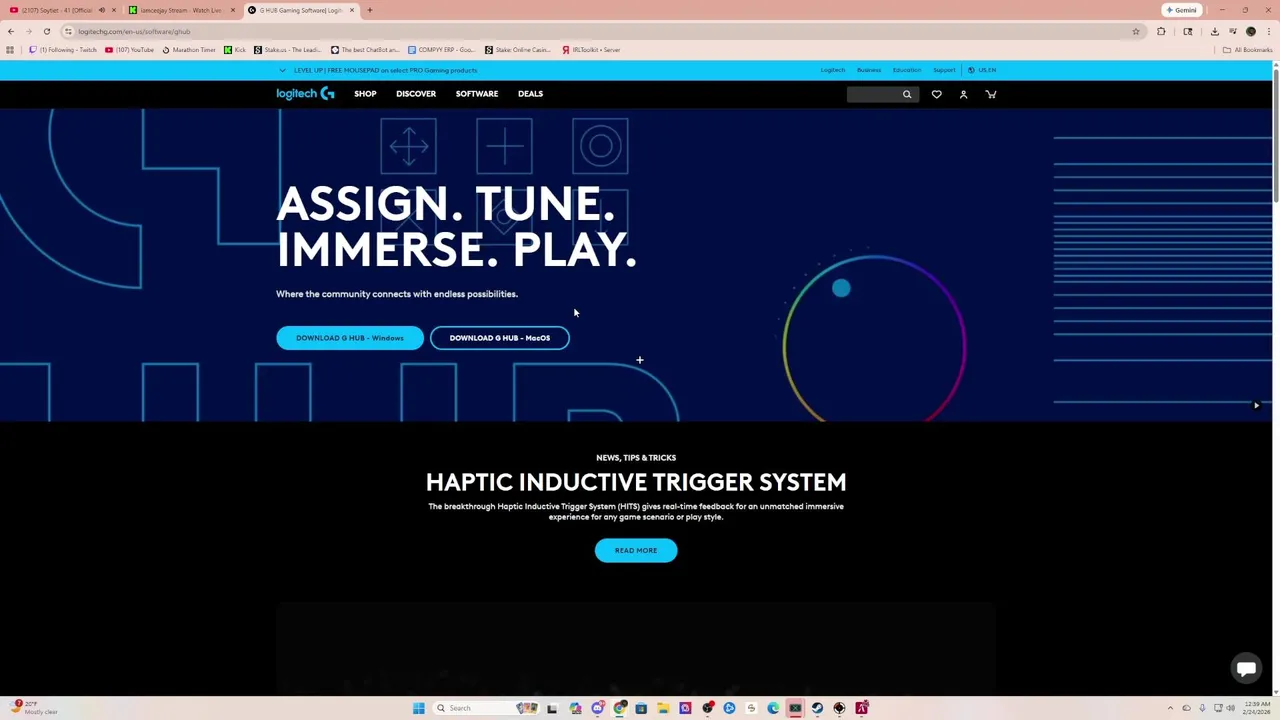1280x720 pixels.
Task: Mute the Soytiet YouTube tab speaker icon
Action: 101,10
